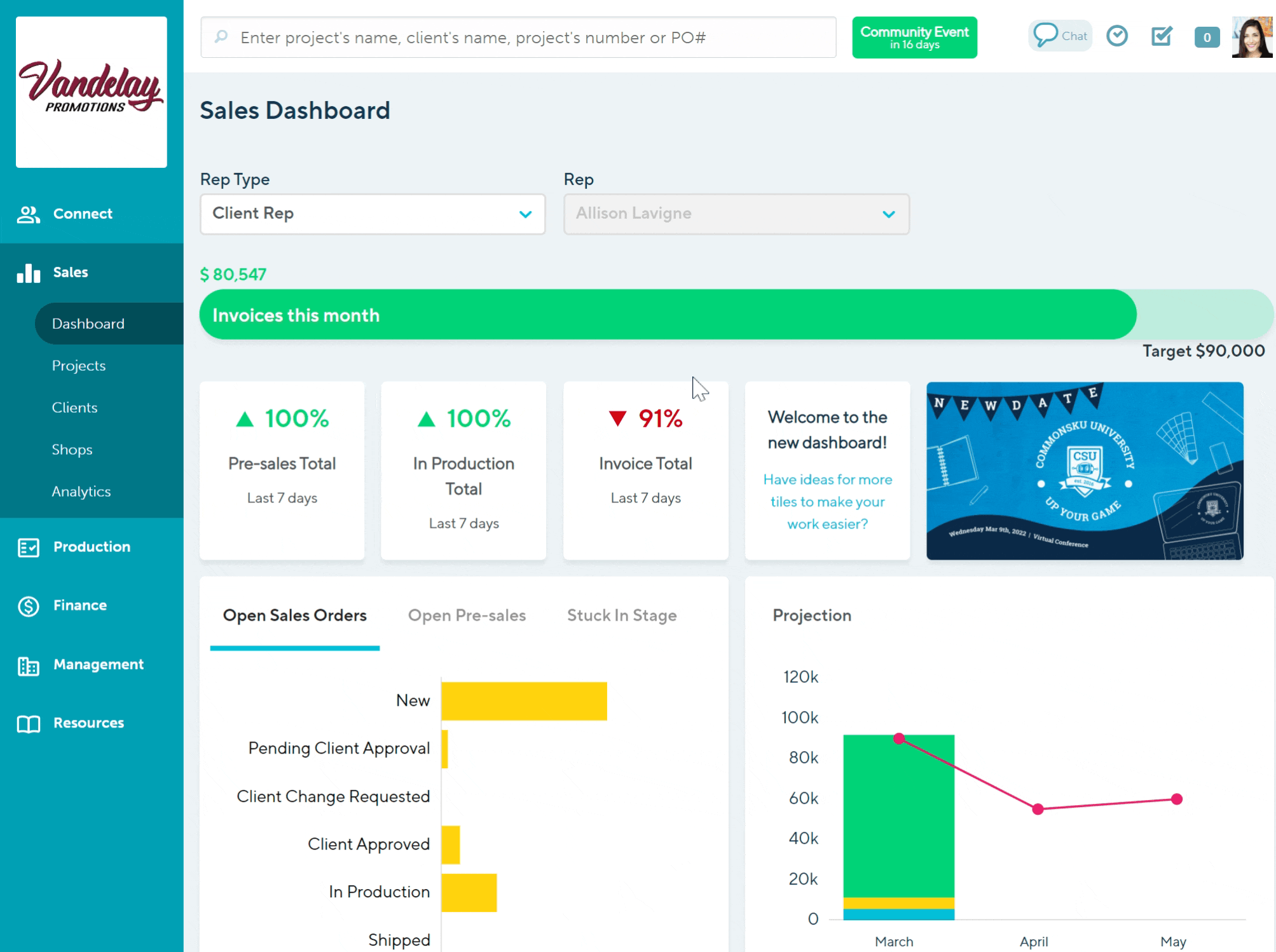
Task: Click the Connect people icon in sidebar
Action: pos(29,214)
